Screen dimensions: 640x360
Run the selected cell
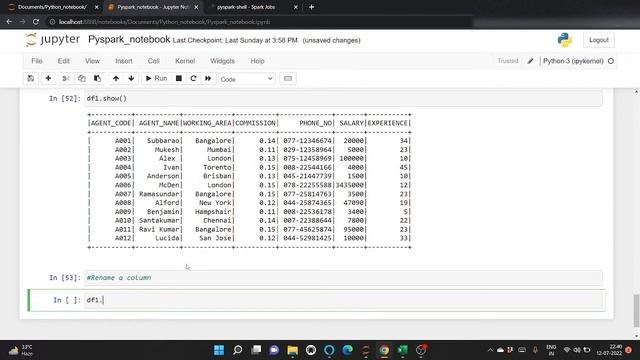coord(156,78)
